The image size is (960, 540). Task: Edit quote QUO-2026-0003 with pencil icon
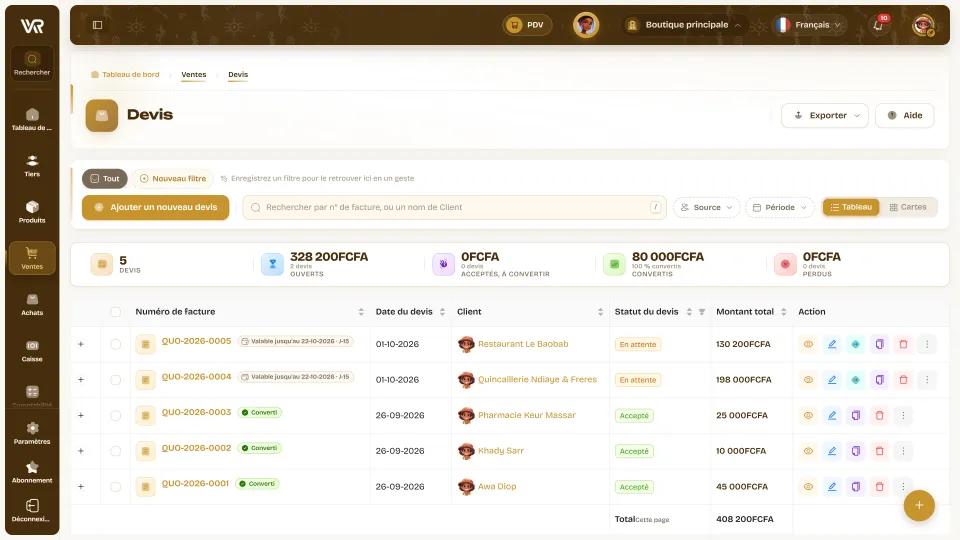point(832,415)
